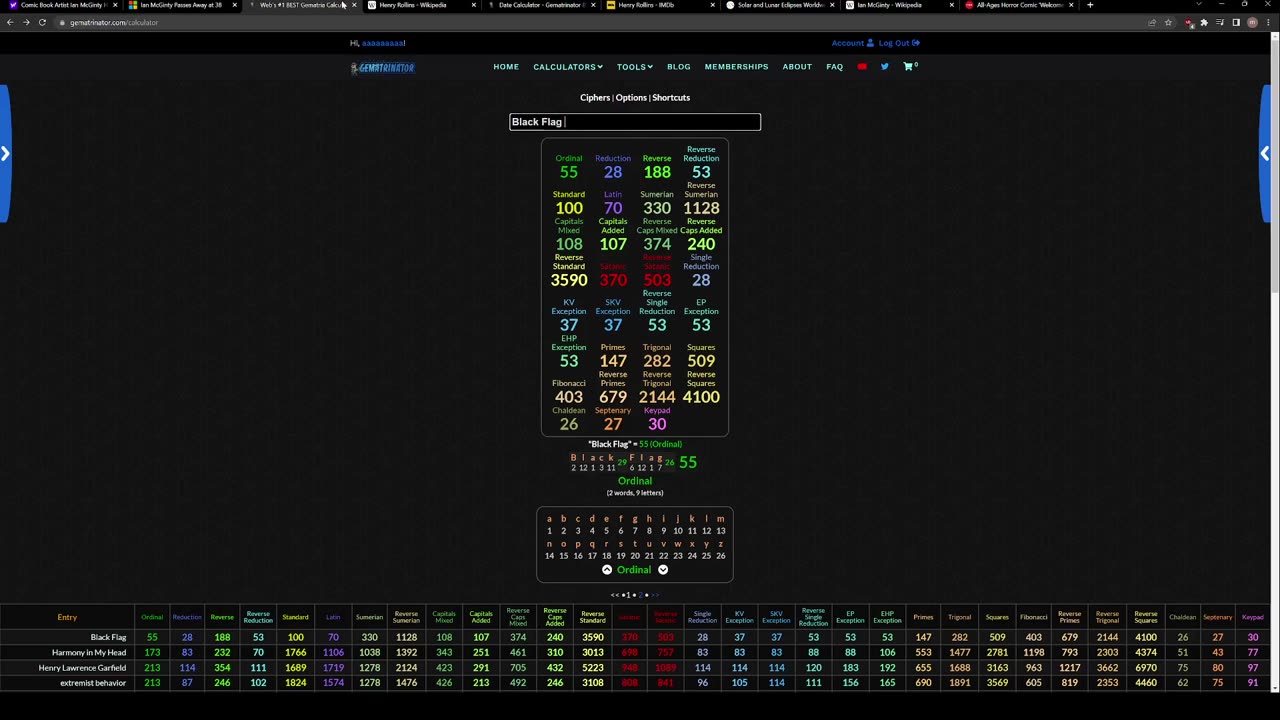Reload the page in browser
The height and width of the screenshot is (720, 1280).
click(x=42, y=22)
